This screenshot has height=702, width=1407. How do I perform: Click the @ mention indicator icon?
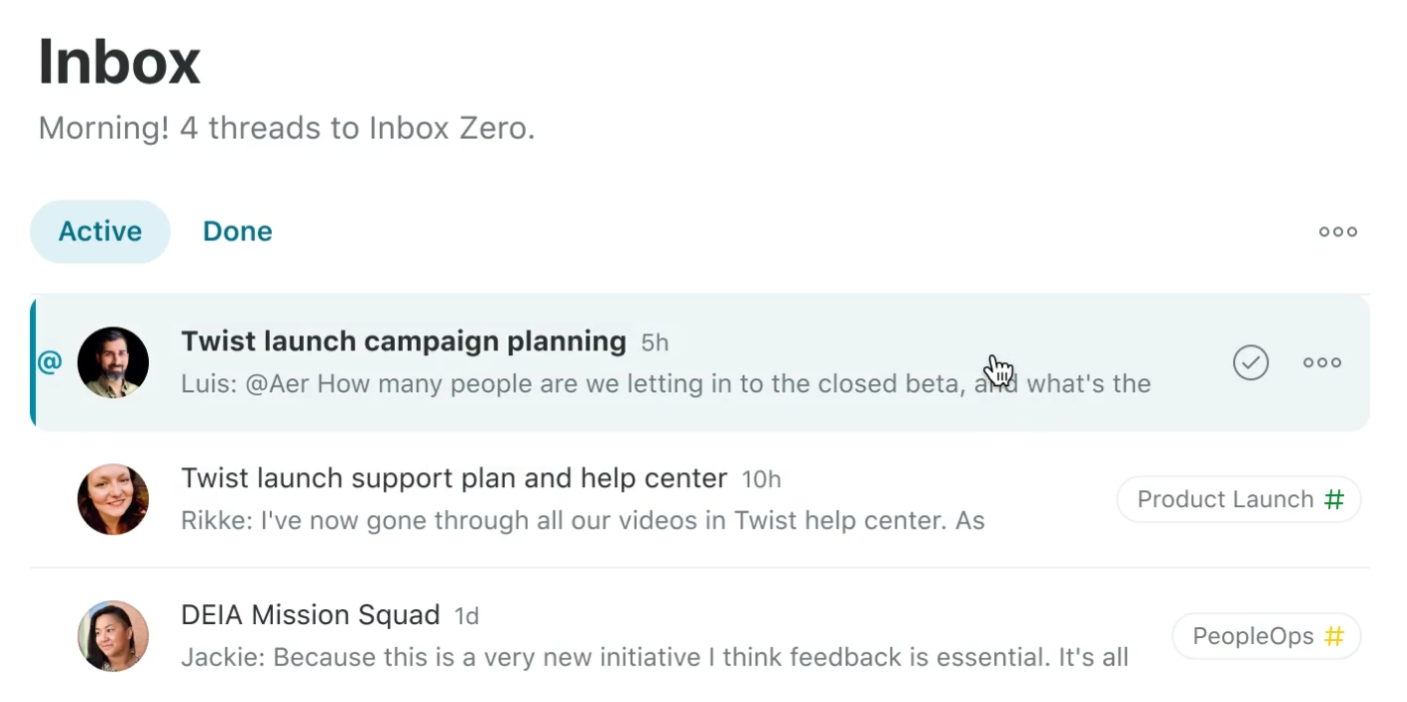click(50, 362)
